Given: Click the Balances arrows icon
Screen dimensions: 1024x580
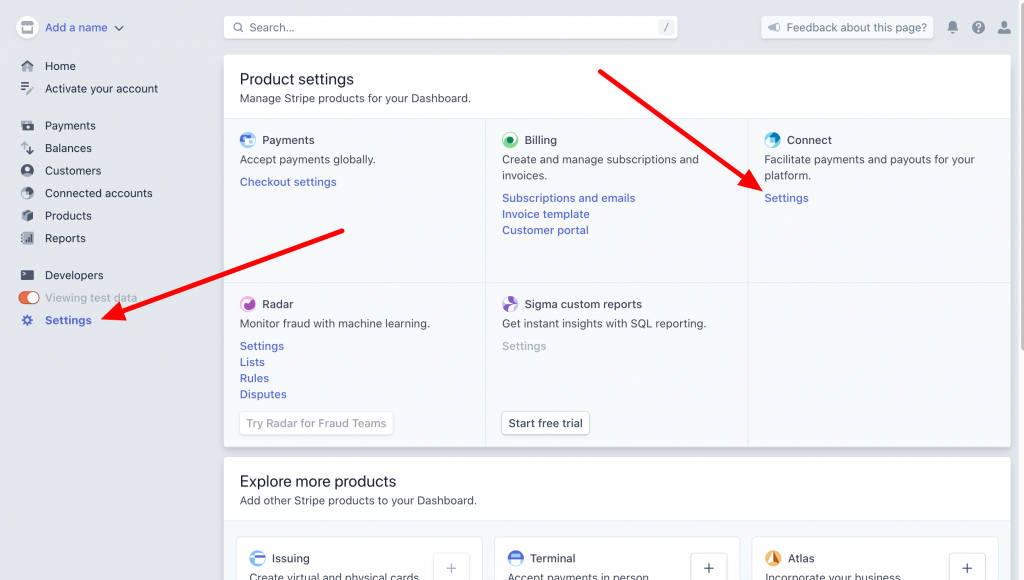Looking at the screenshot, I should [x=27, y=148].
